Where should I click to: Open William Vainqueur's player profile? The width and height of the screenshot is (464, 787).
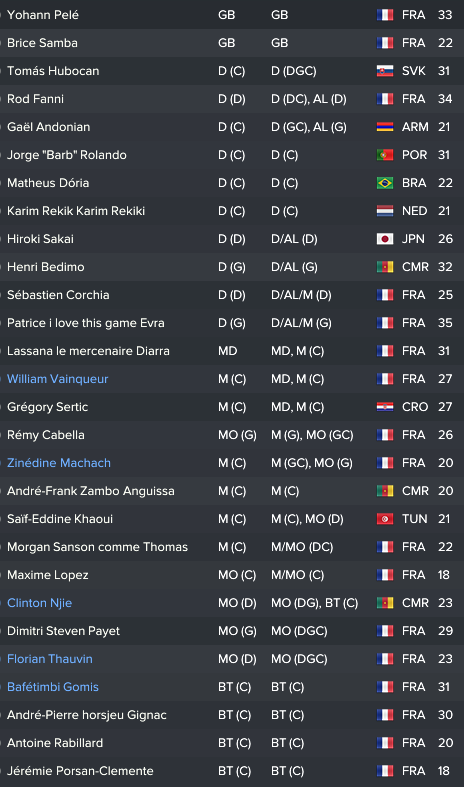coord(57,379)
